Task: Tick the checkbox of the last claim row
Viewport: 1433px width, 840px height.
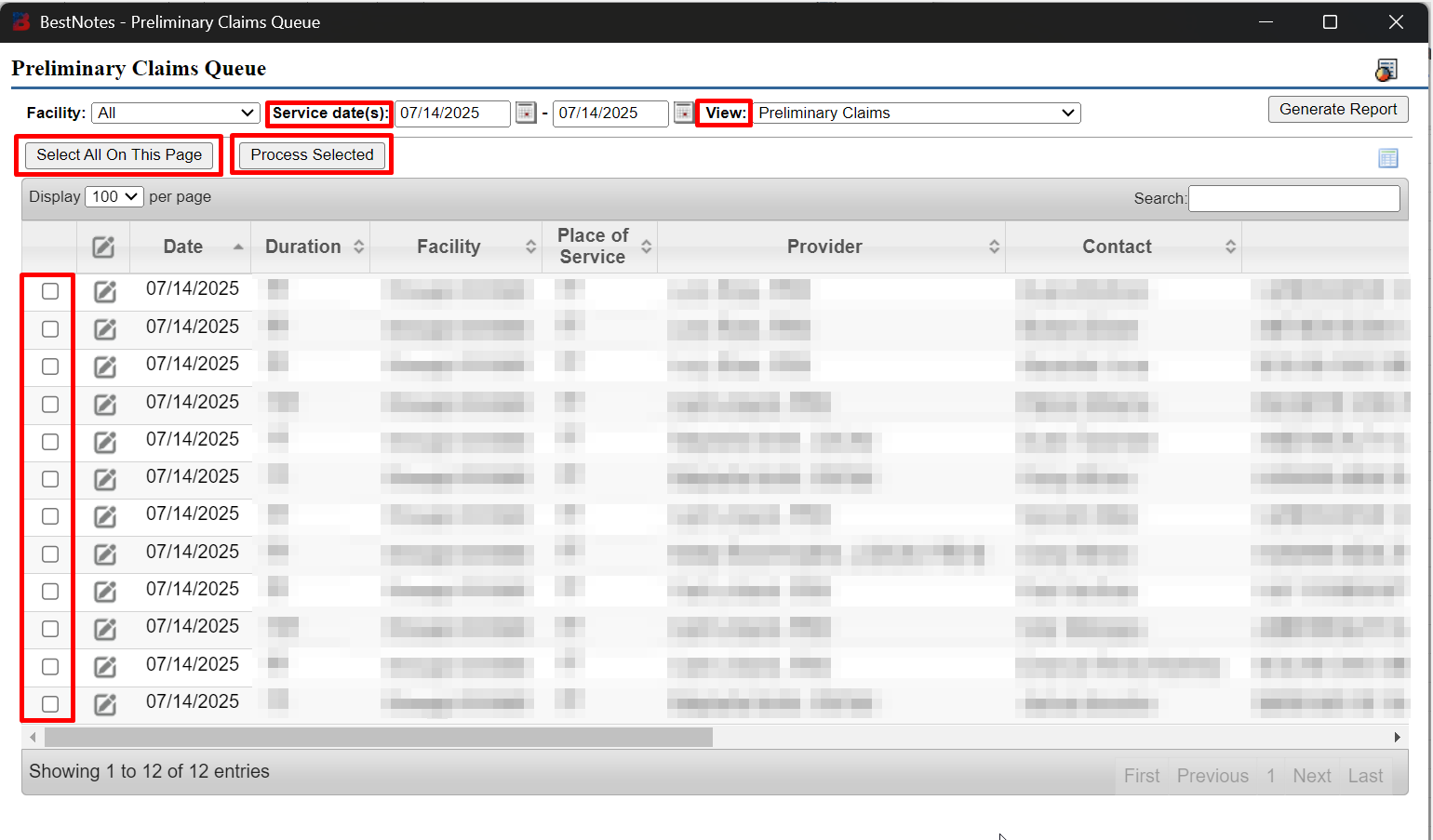Action: tap(50, 704)
